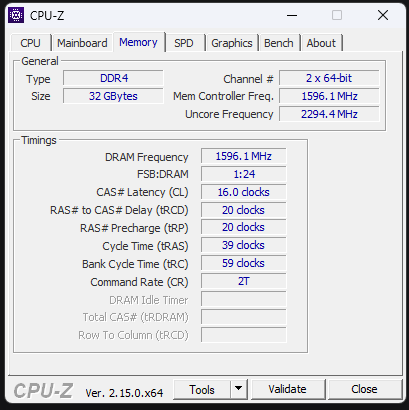The height and width of the screenshot is (410, 409).
Task: Click the Validate button
Action: (x=287, y=389)
